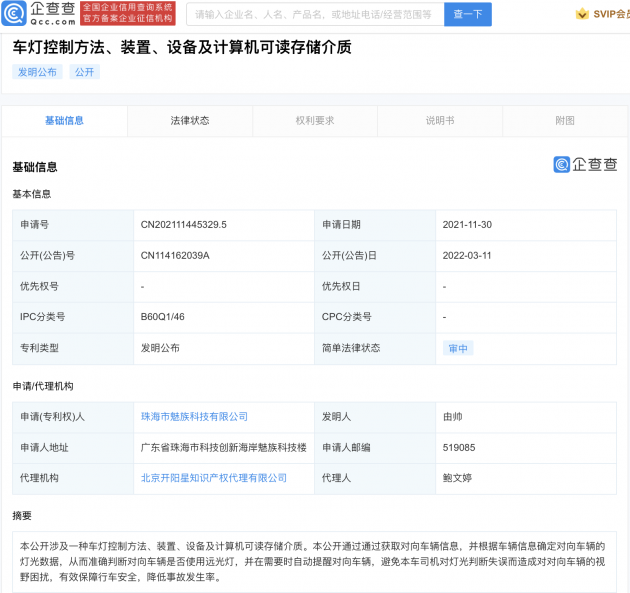
Task: Click the 审中 legal status badge
Action: pos(458,348)
